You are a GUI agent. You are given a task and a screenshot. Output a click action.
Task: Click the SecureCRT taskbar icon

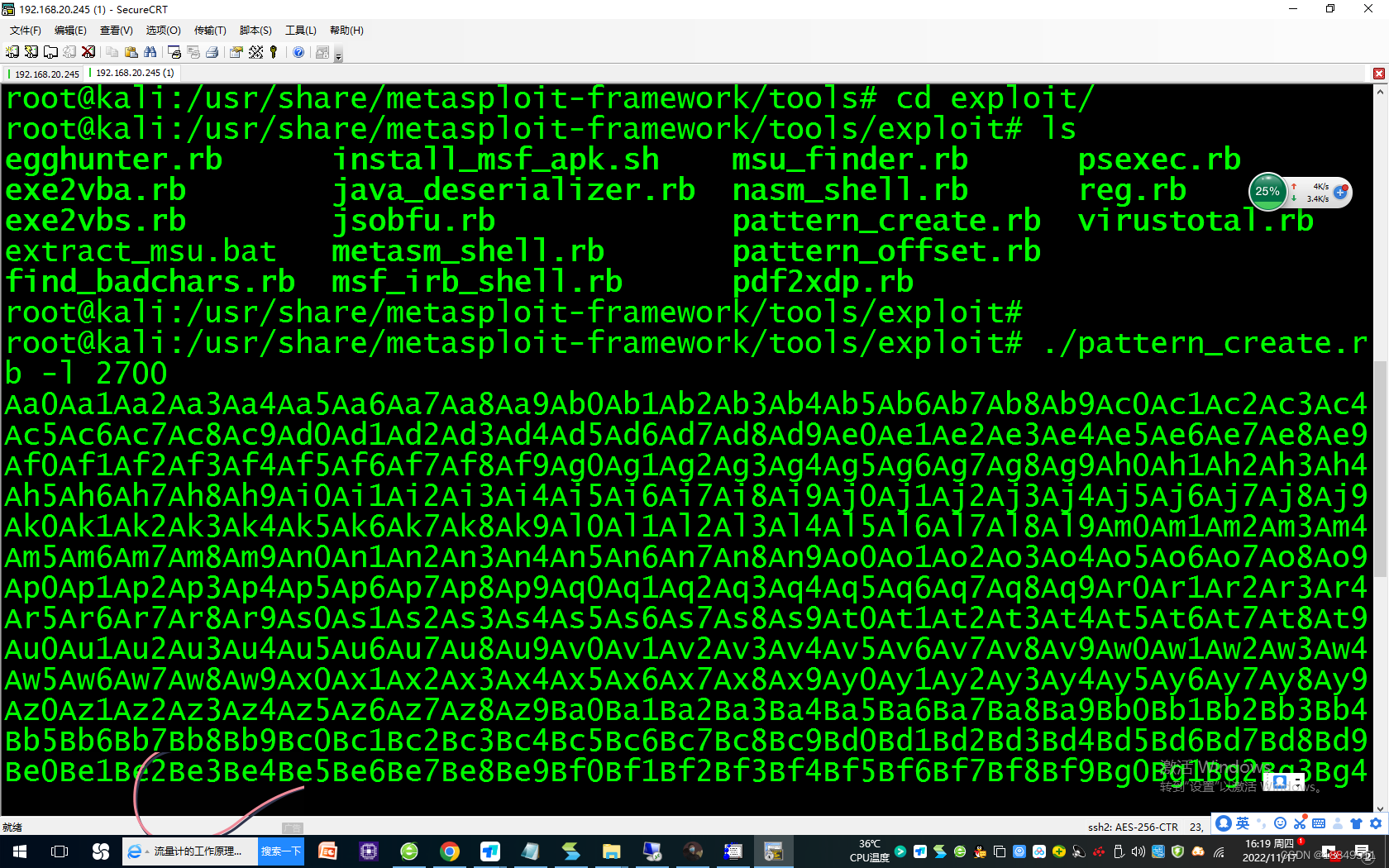click(774, 851)
